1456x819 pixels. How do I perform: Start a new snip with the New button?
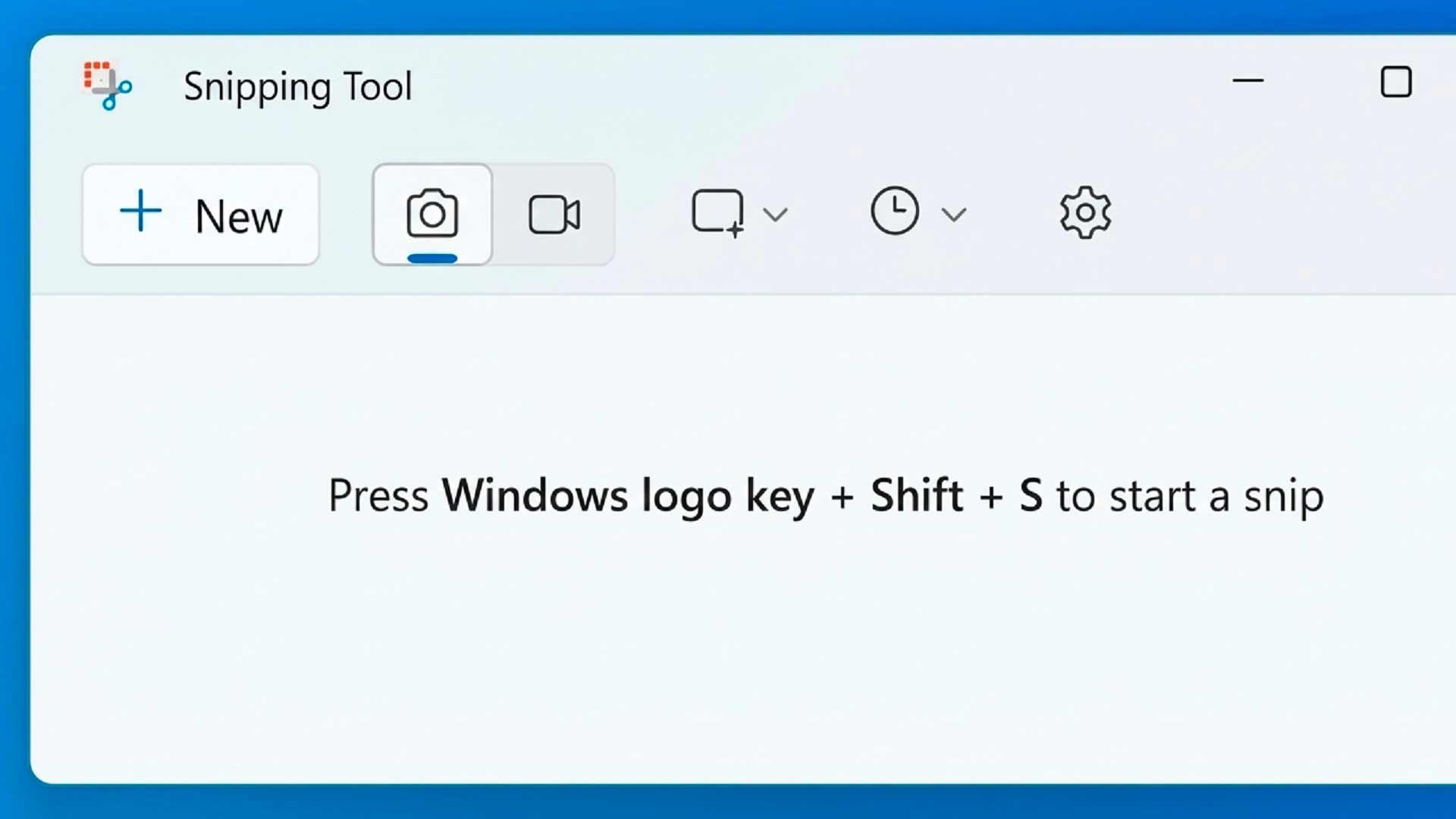[x=200, y=215]
